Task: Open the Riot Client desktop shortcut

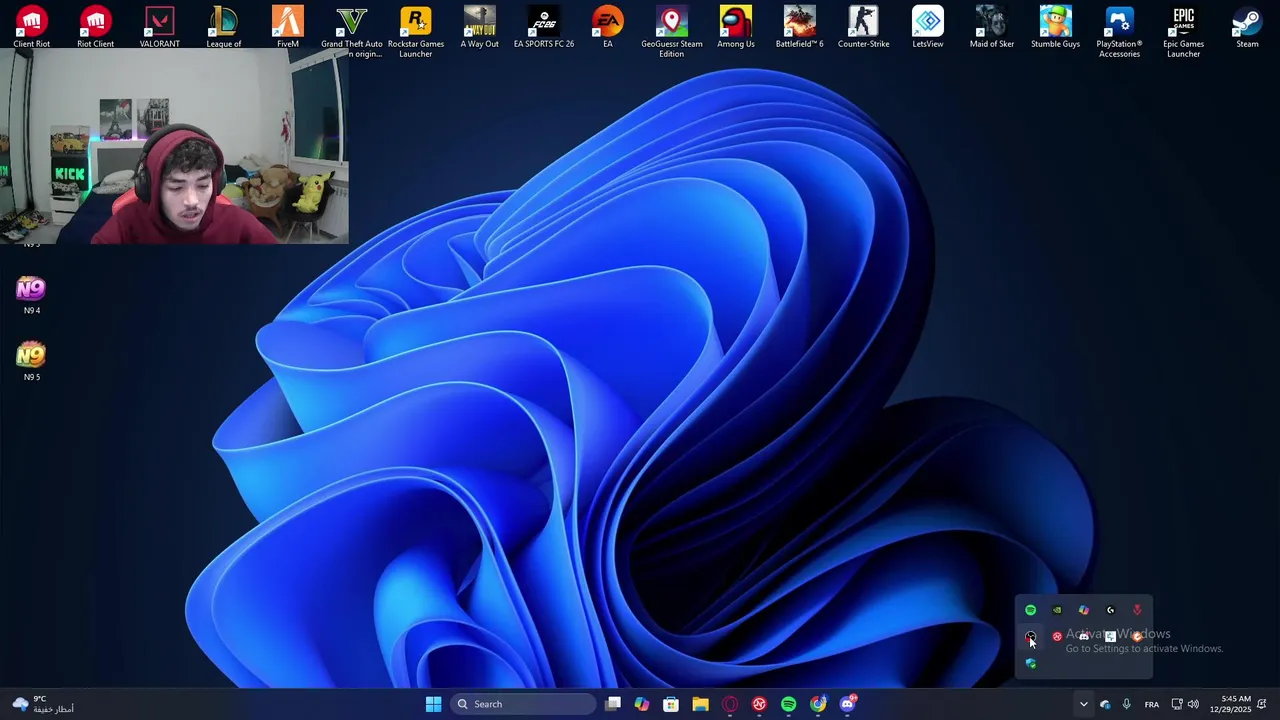Action: point(96,27)
